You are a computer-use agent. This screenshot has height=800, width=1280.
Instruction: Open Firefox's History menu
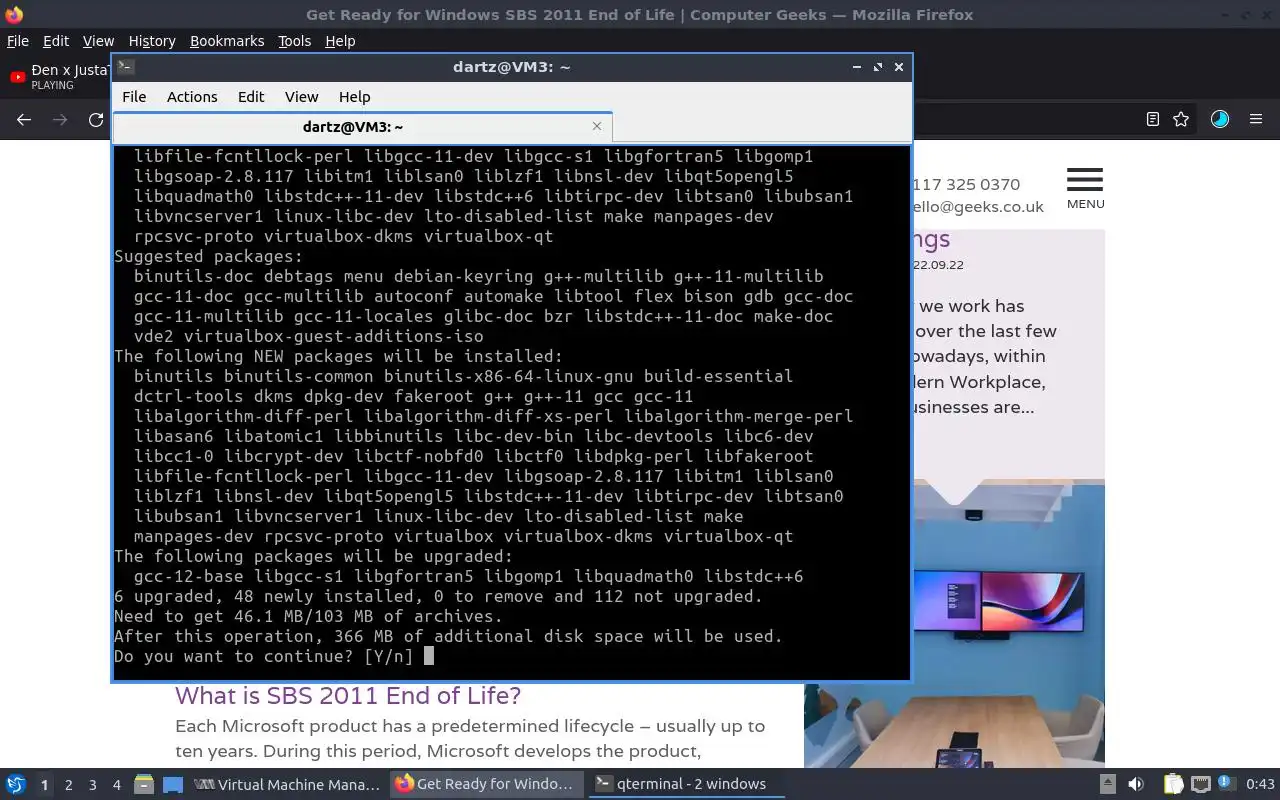tap(152, 41)
